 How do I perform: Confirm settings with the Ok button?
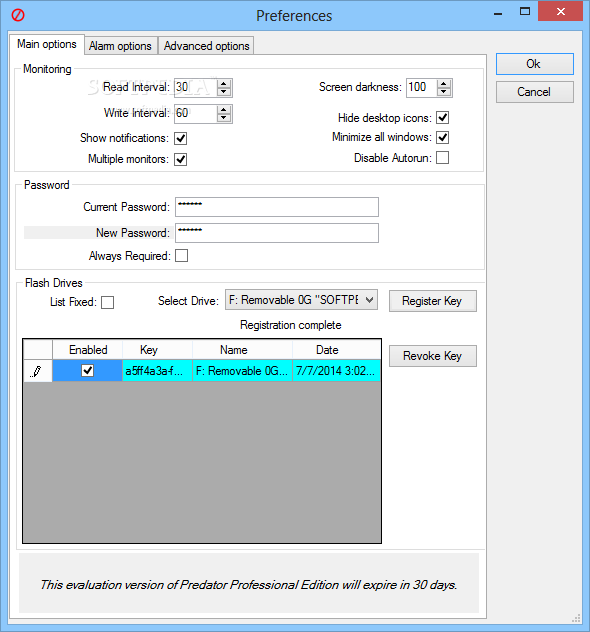[x=534, y=64]
